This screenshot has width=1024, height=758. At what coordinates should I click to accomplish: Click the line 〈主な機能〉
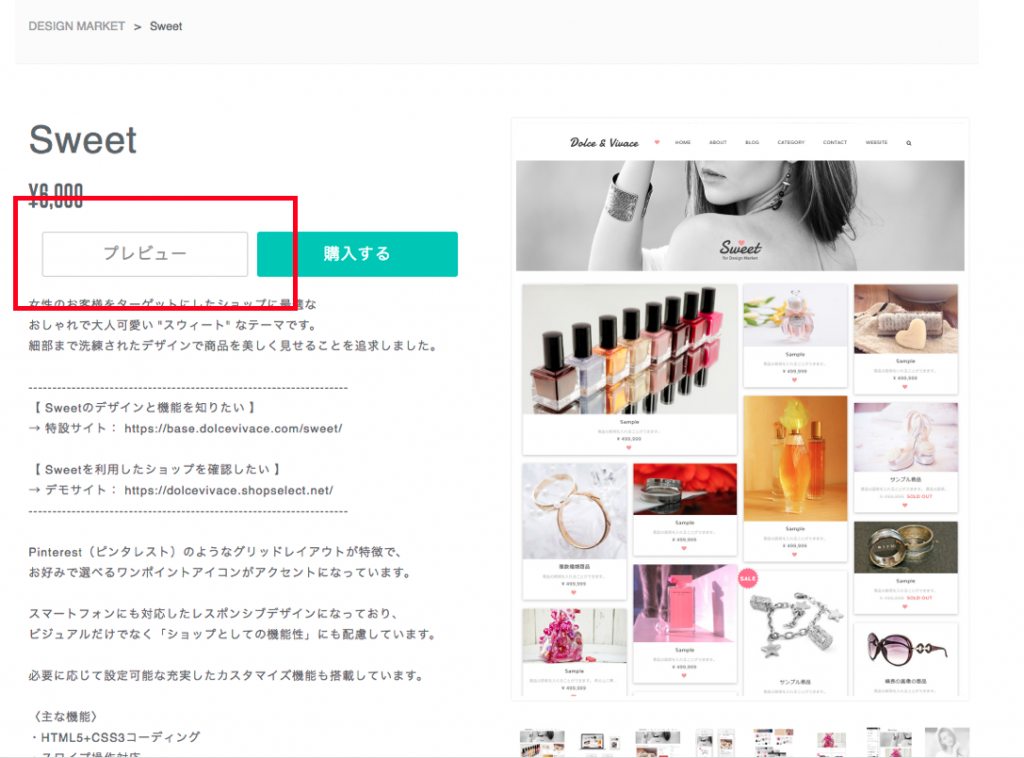65,717
